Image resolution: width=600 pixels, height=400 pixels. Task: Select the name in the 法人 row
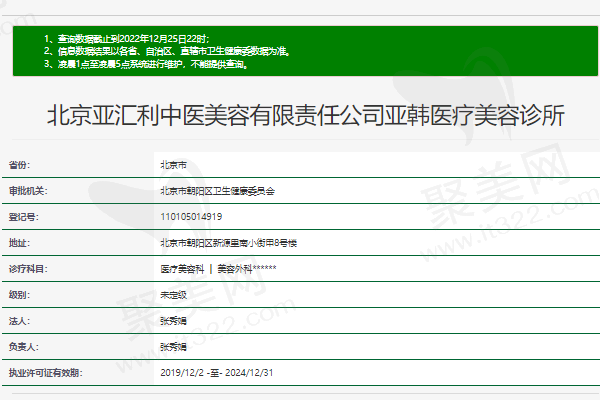[x=173, y=321]
